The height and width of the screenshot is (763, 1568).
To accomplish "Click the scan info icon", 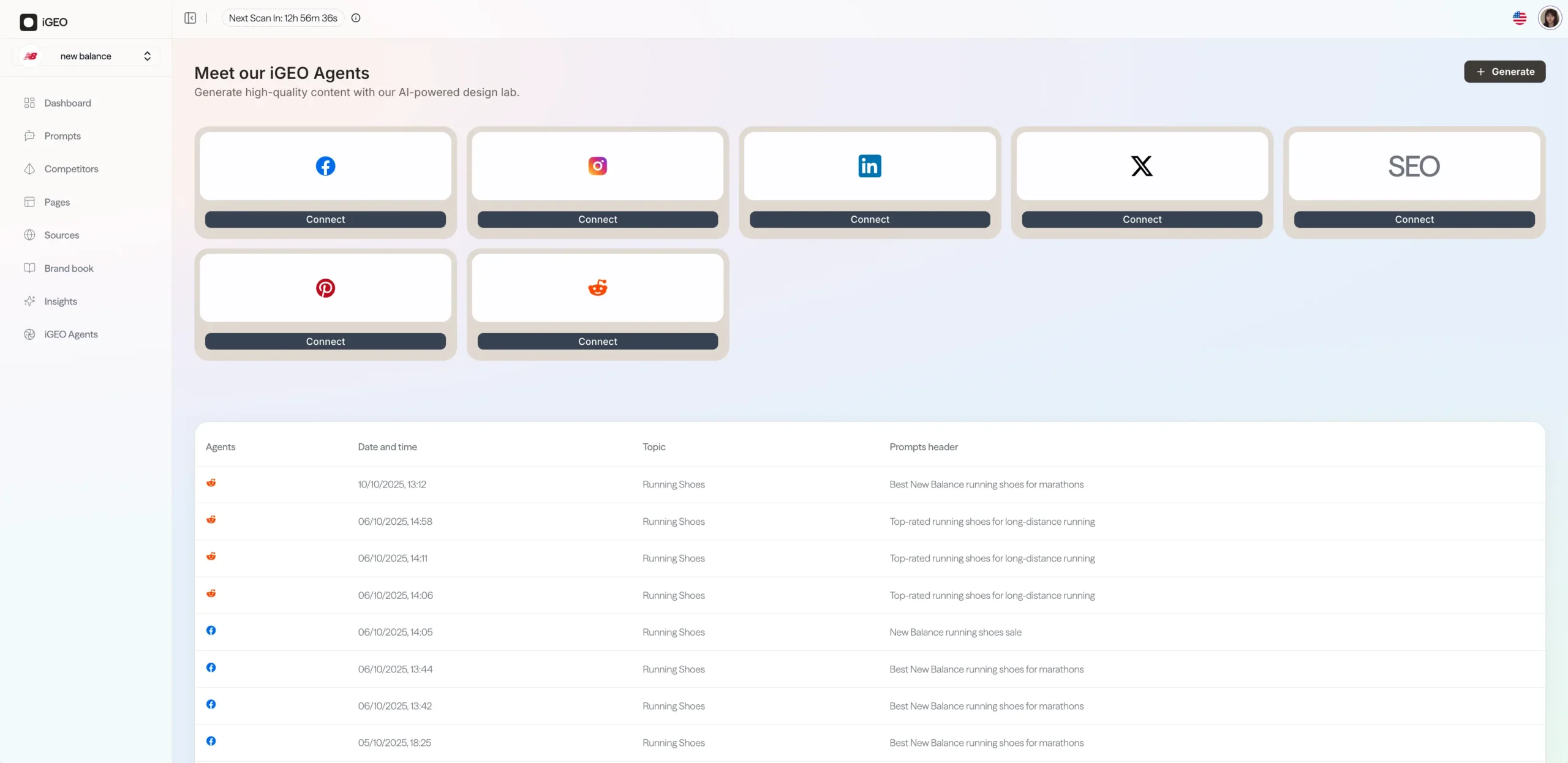I will coord(356,18).
